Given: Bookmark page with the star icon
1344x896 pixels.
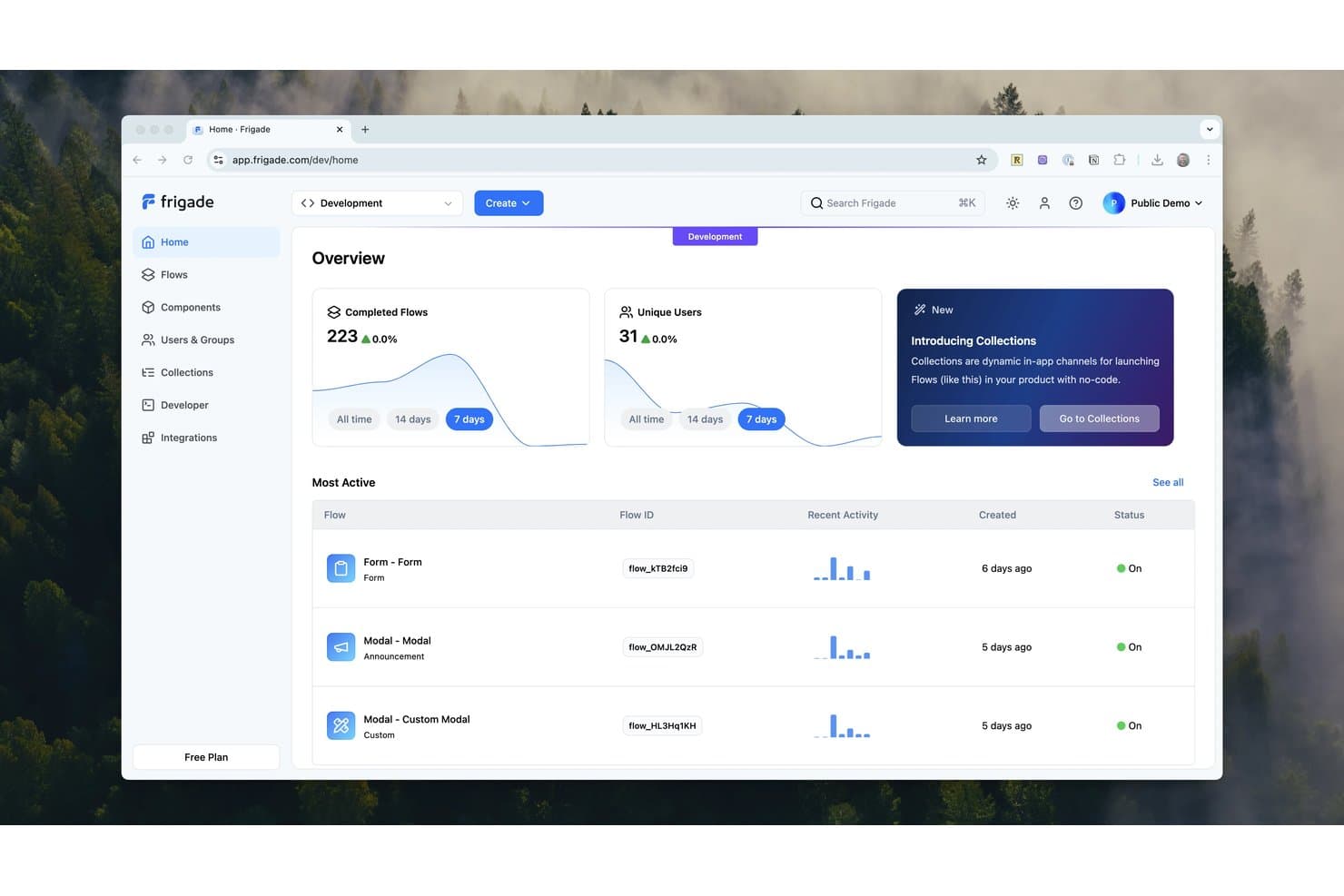Looking at the screenshot, I should point(982,160).
